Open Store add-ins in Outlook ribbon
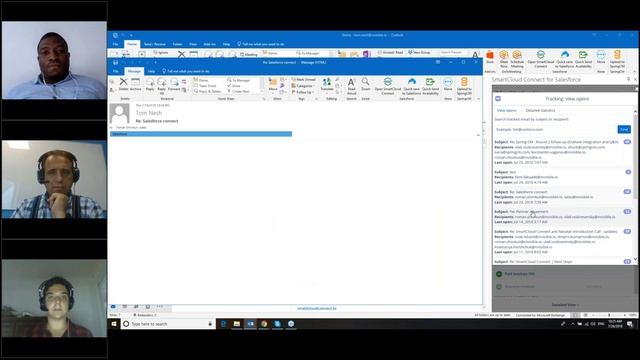Viewport: 640px width, 360px height. [x=490, y=57]
